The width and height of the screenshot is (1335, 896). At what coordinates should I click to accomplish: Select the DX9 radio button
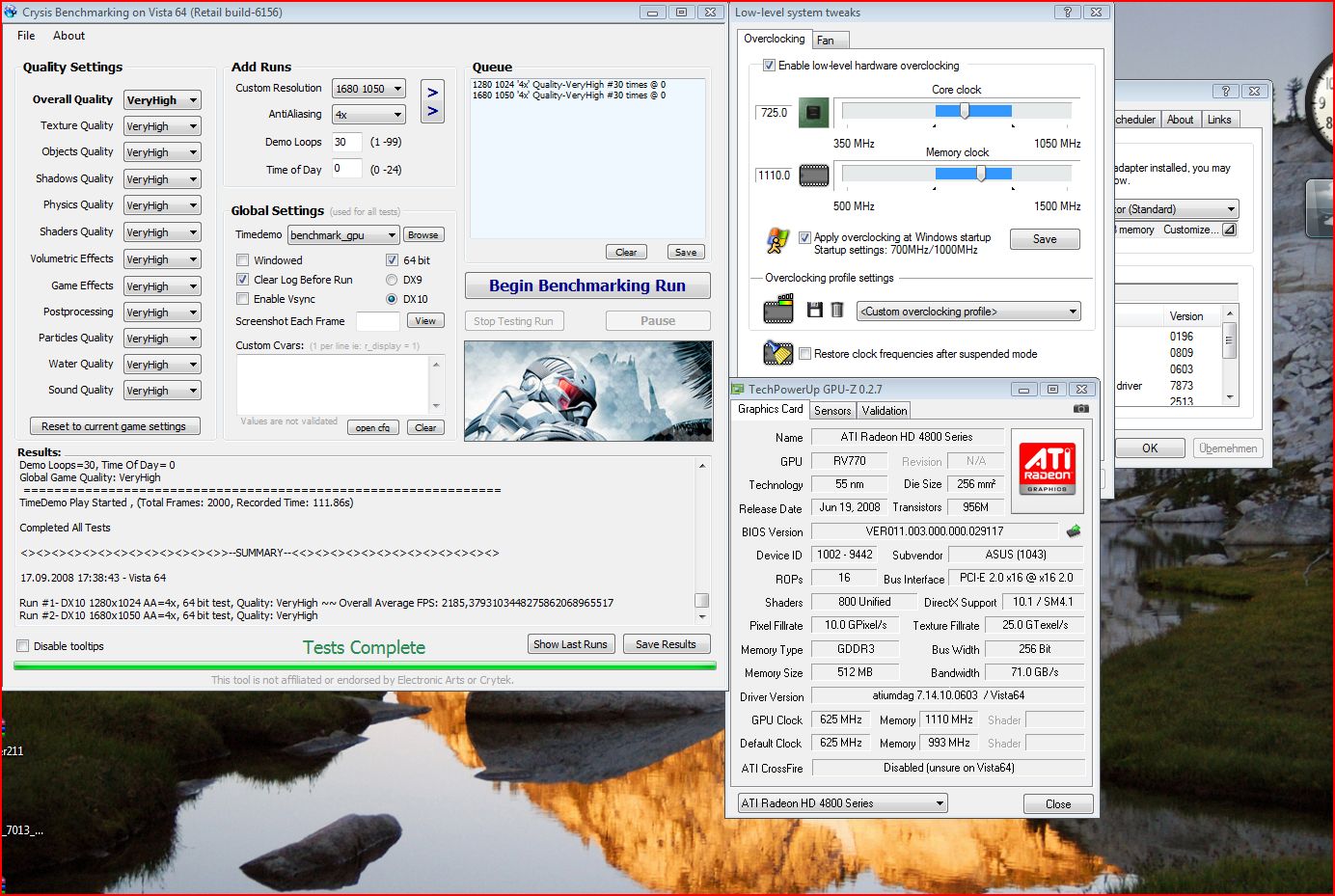392,280
